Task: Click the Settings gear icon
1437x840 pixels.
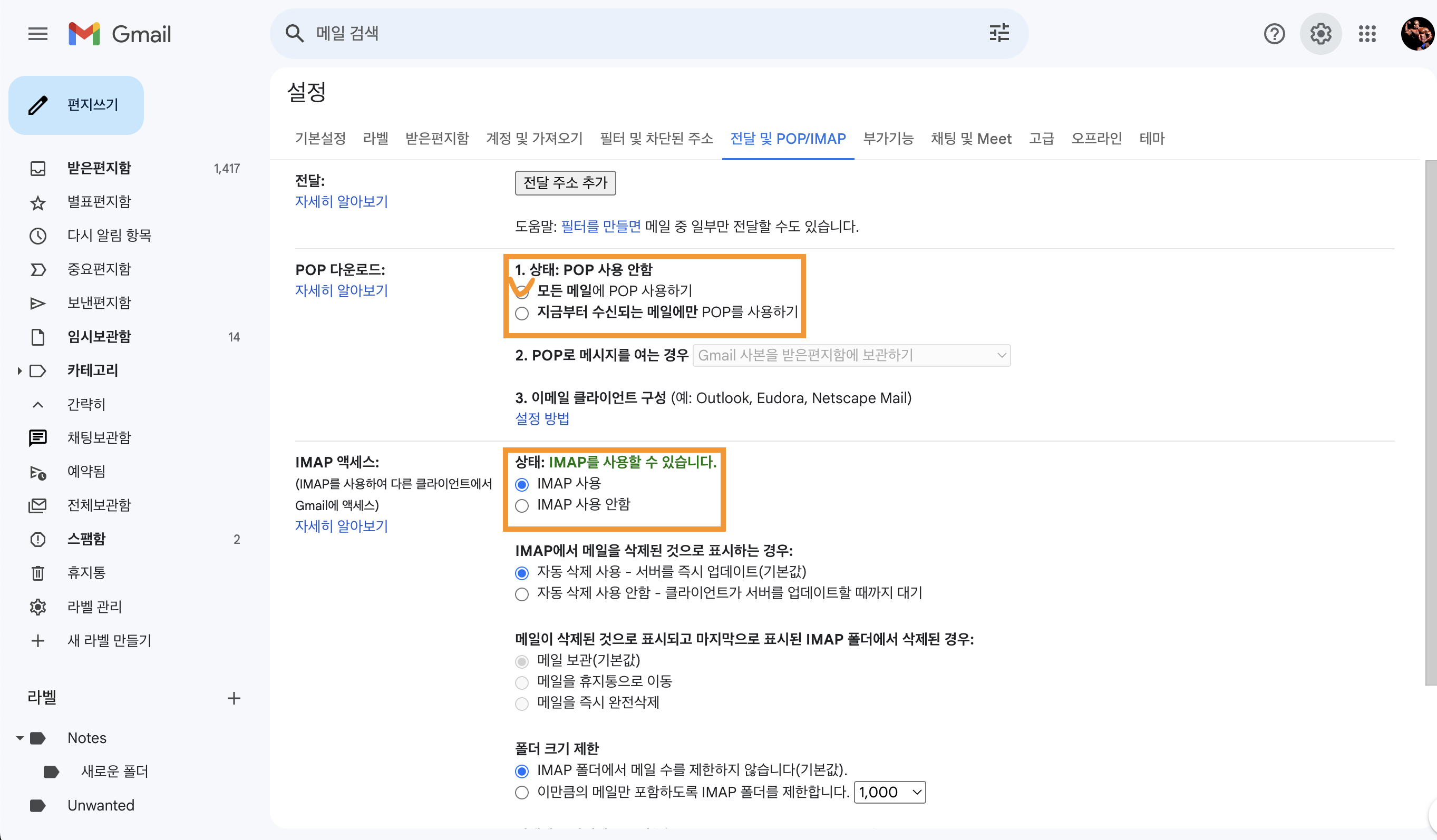Action: (x=1320, y=34)
